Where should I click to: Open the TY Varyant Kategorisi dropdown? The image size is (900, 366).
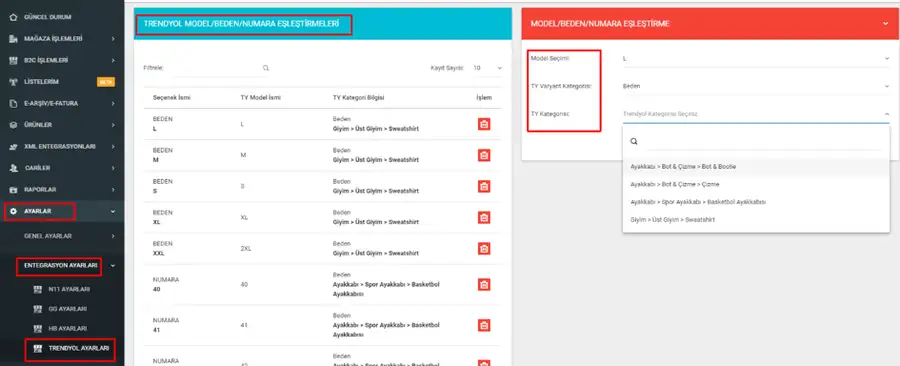[x=756, y=86]
